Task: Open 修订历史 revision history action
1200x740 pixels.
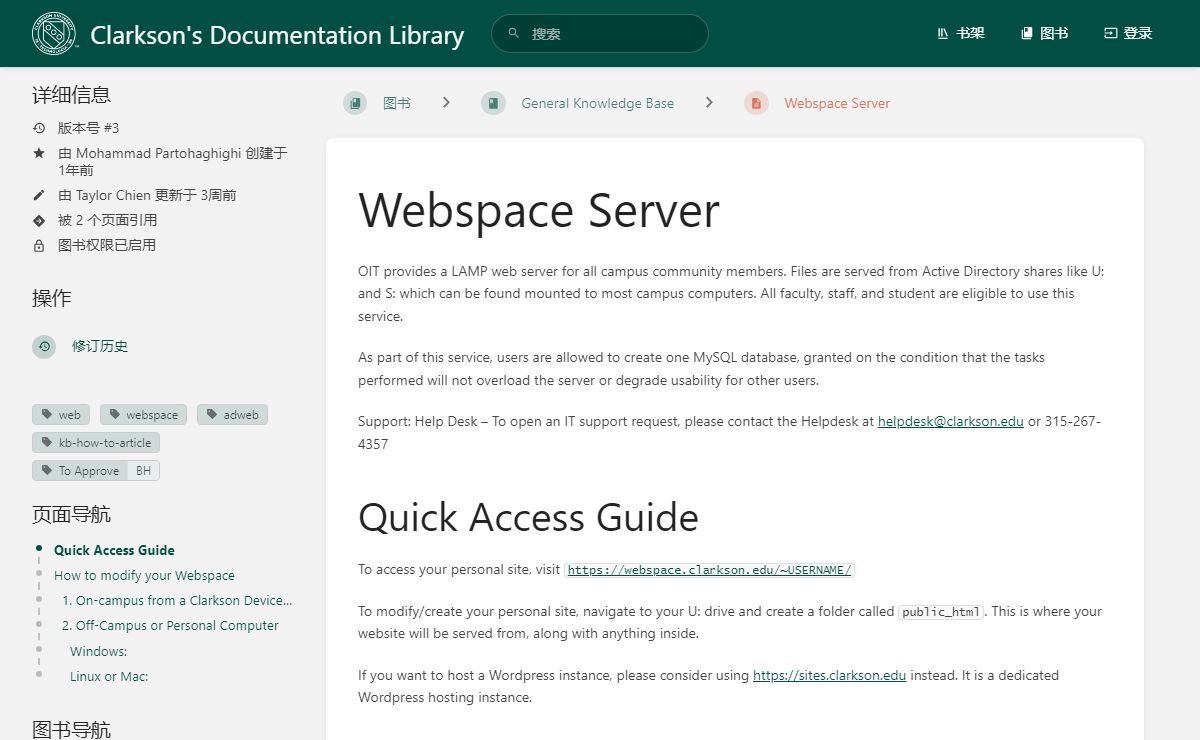Action: click(x=100, y=346)
